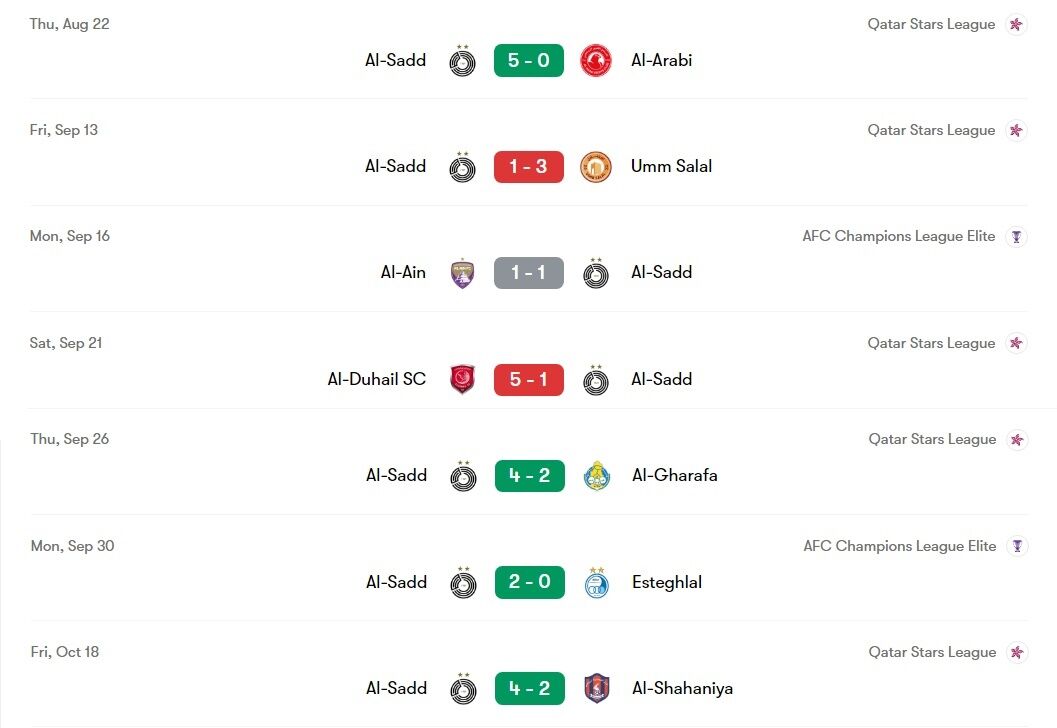1057x728 pixels.
Task: Open the 4 - 2 score against Al-Shahaniya
Action: tap(530, 688)
